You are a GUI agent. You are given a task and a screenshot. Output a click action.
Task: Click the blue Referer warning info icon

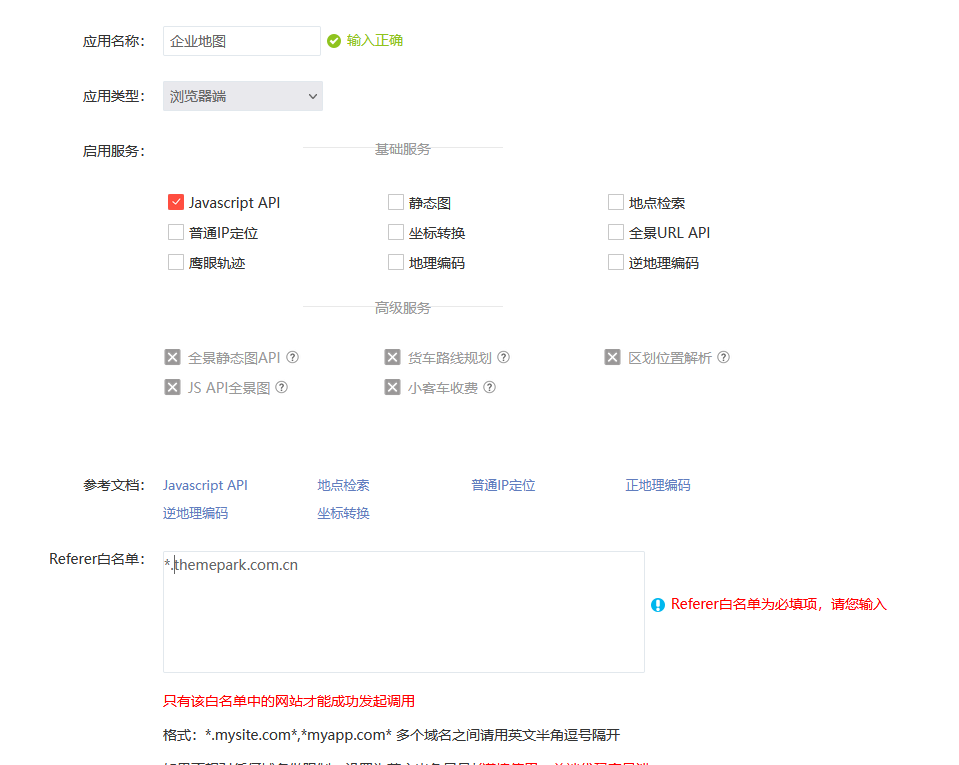point(658,605)
